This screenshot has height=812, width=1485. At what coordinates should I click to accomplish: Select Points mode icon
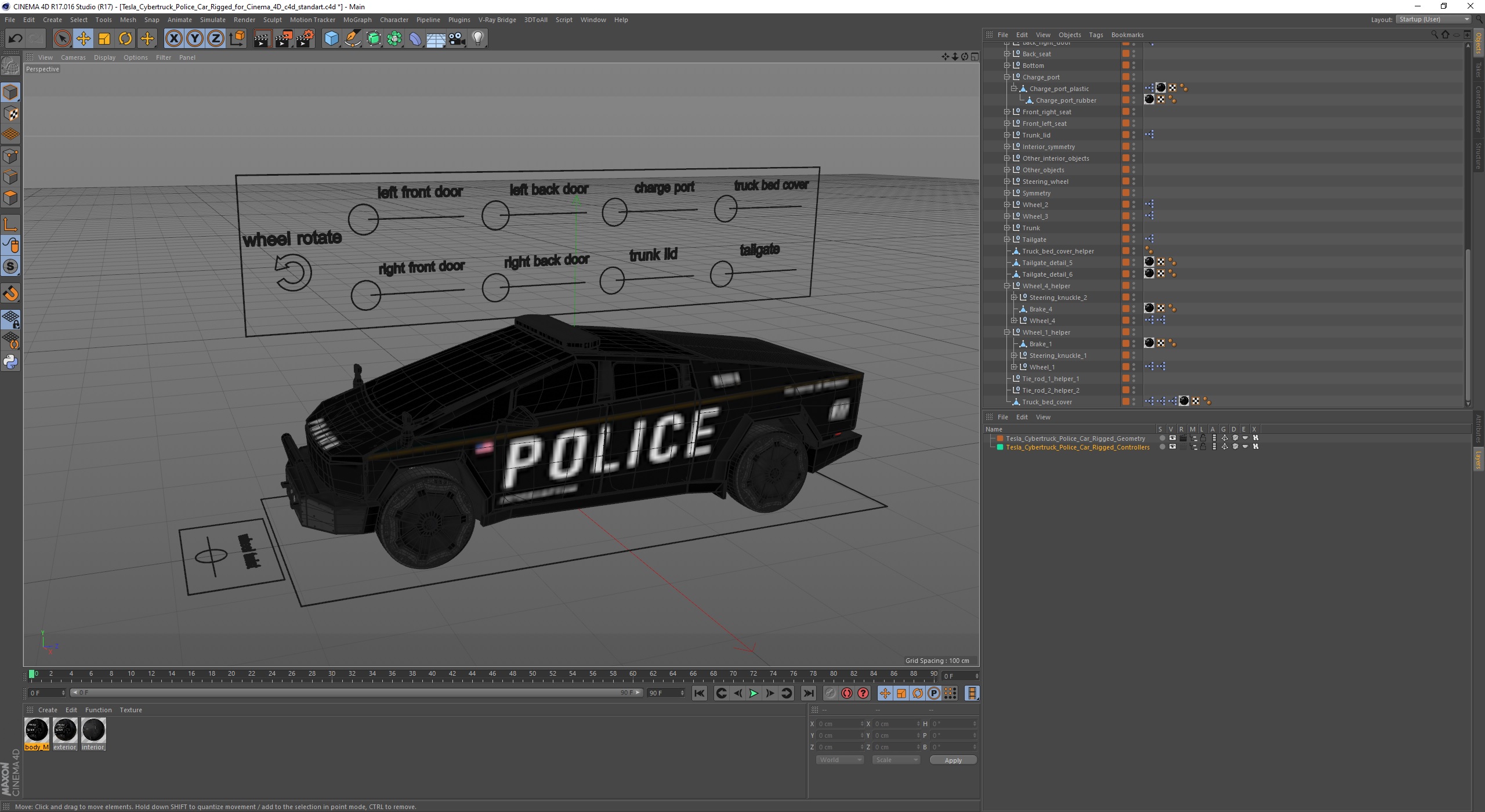10,156
